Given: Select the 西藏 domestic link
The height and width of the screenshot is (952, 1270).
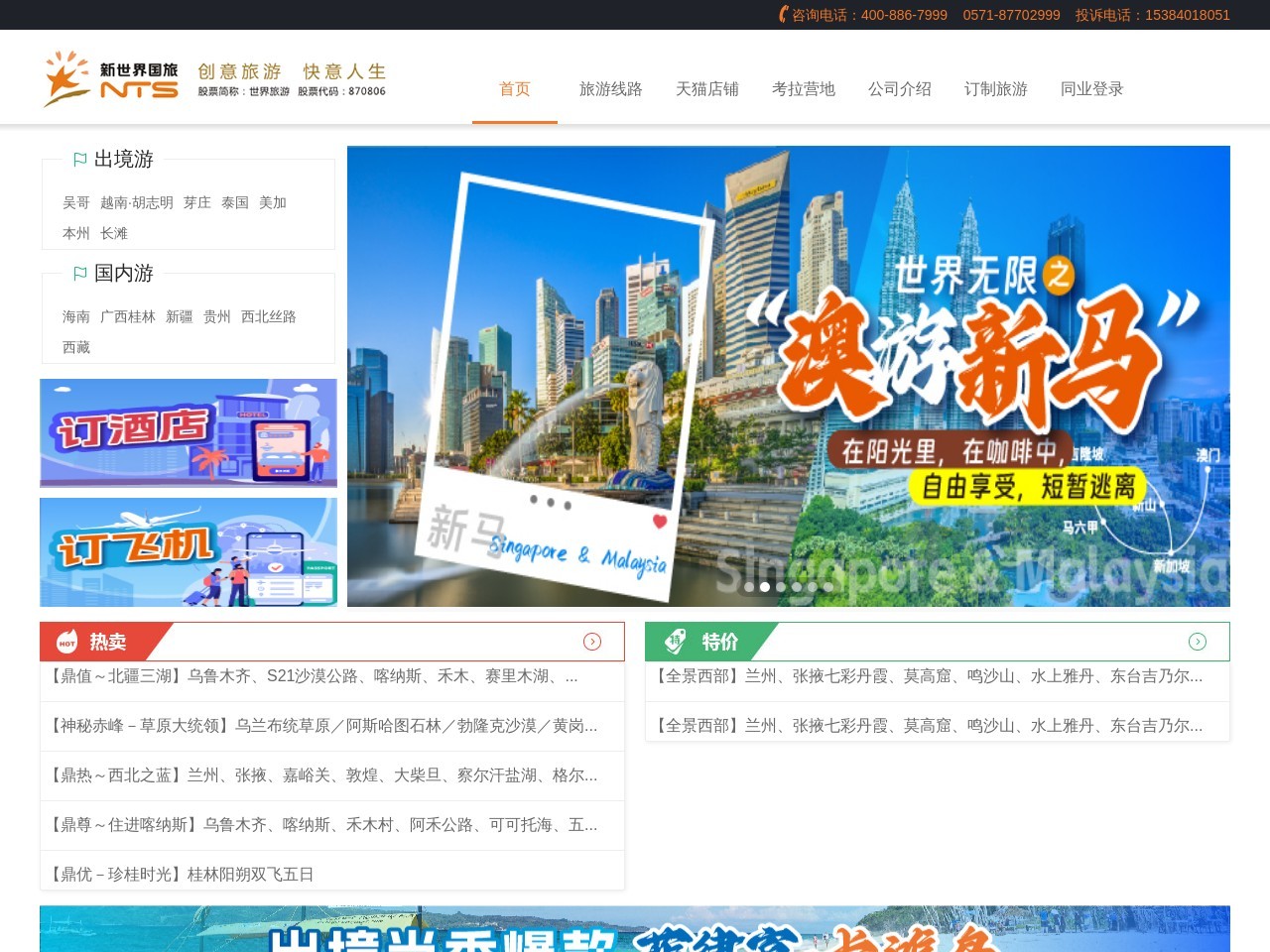Looking at the screenshot, I should point(76,347).
